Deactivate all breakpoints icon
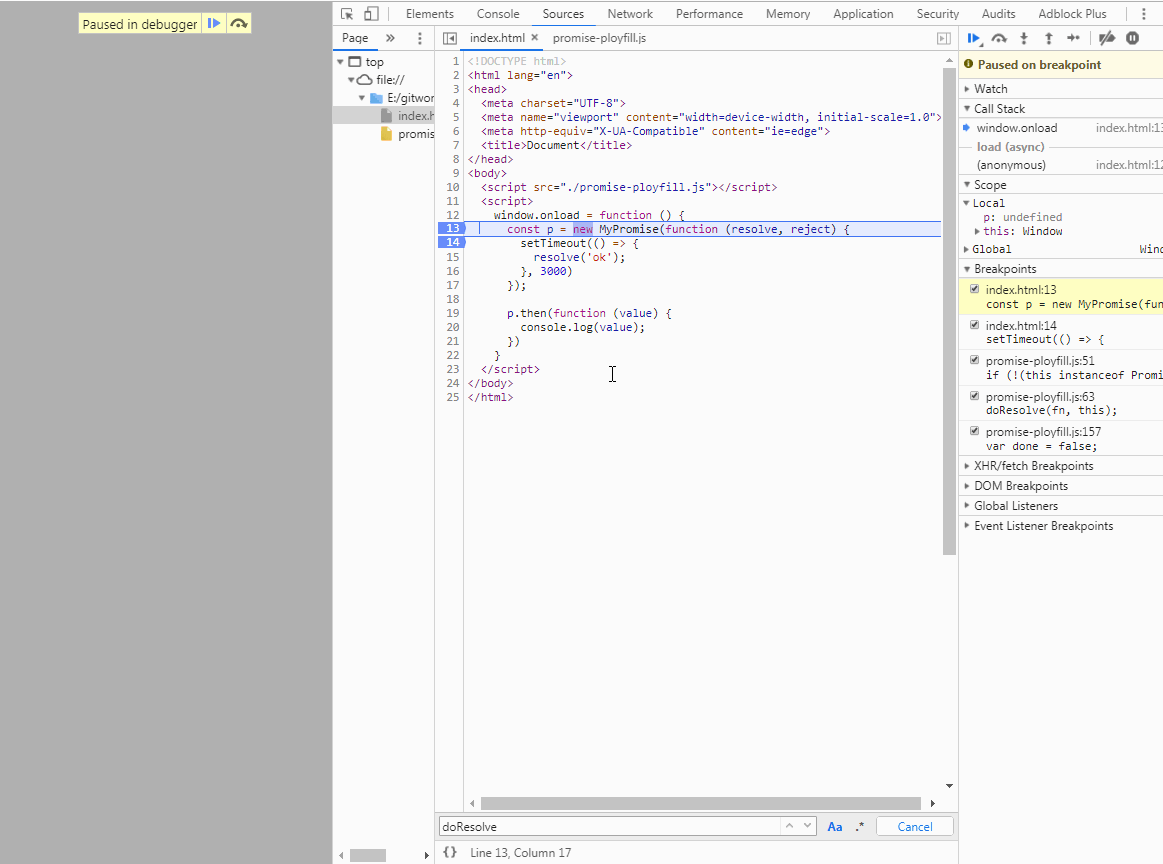The height and width of the screenshot is (864, 1163). pos(1107,38)
